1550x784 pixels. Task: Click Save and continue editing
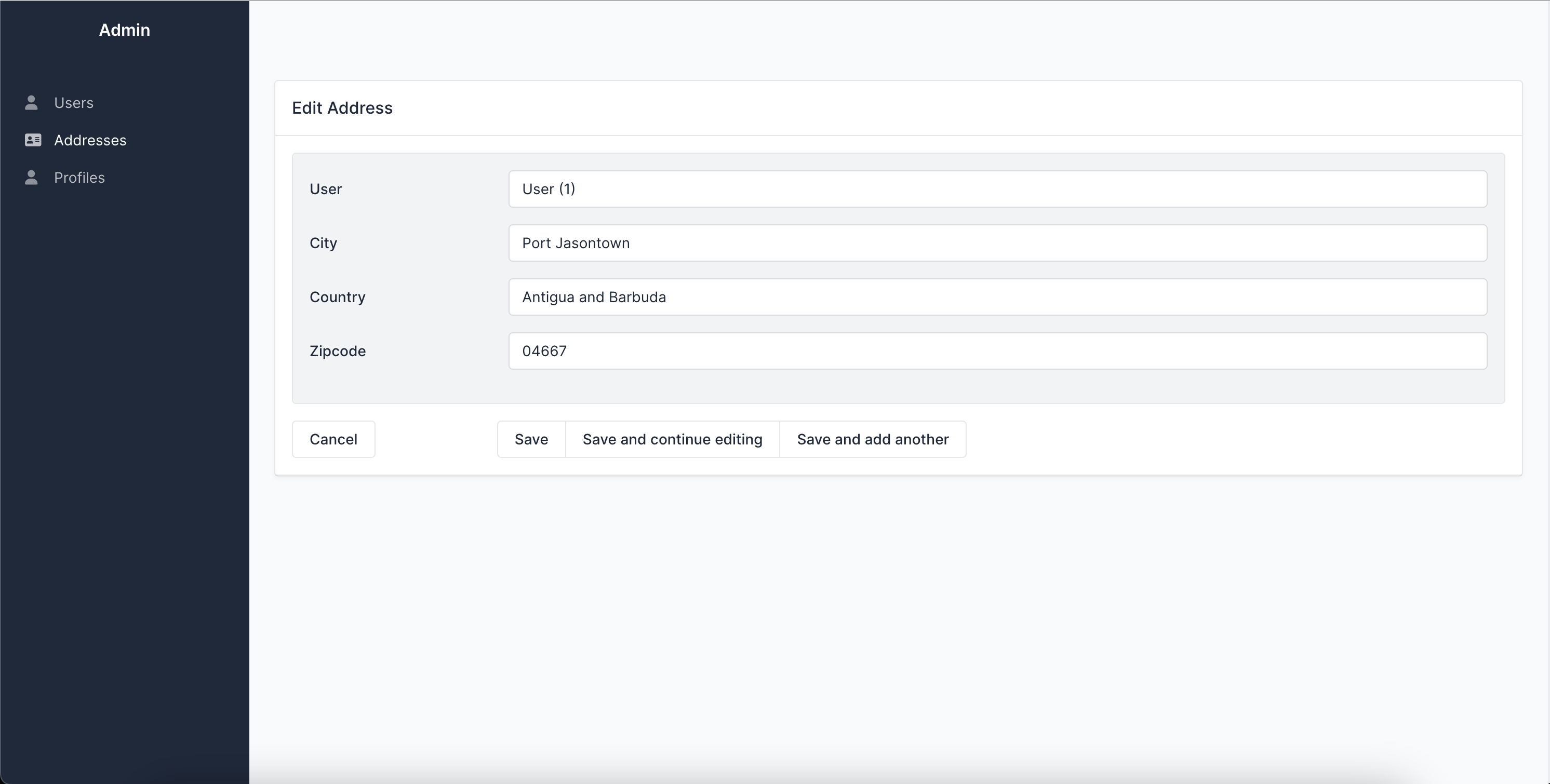pyautogui.click(x=672, y=439)
